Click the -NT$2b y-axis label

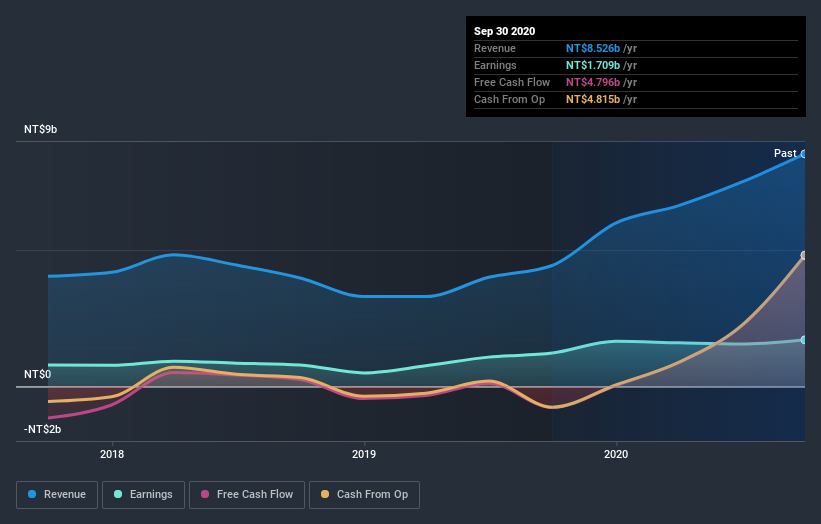coord(42,429)
